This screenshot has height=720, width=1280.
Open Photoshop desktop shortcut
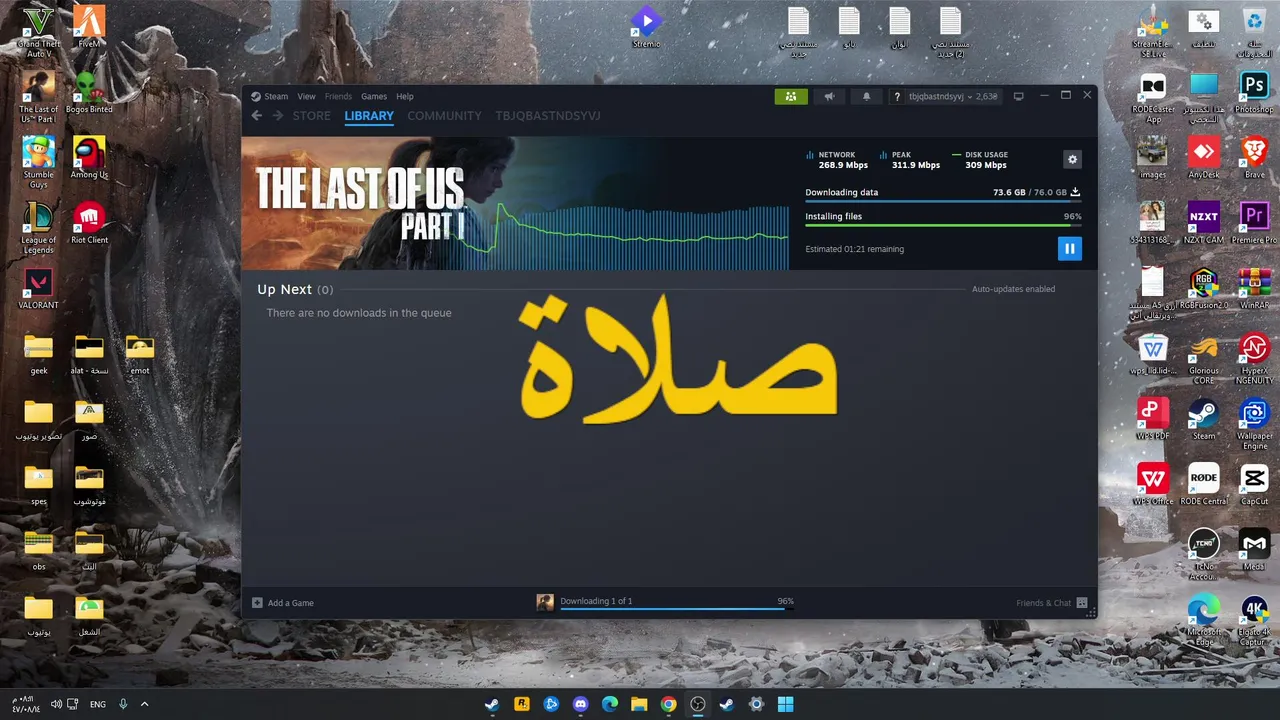pyautogui.click(x=1254, y=92)
